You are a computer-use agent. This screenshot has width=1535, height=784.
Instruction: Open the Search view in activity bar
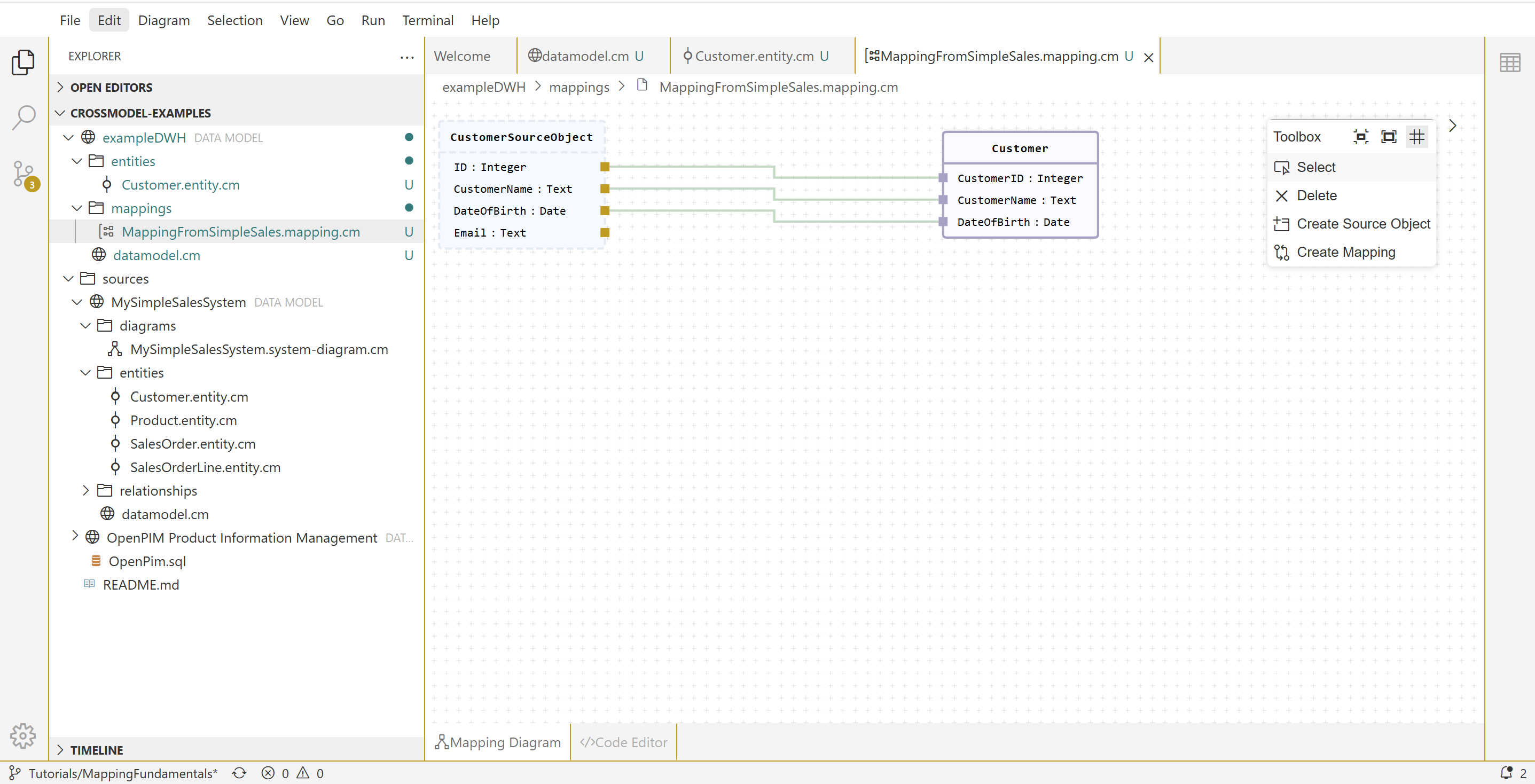24,117
